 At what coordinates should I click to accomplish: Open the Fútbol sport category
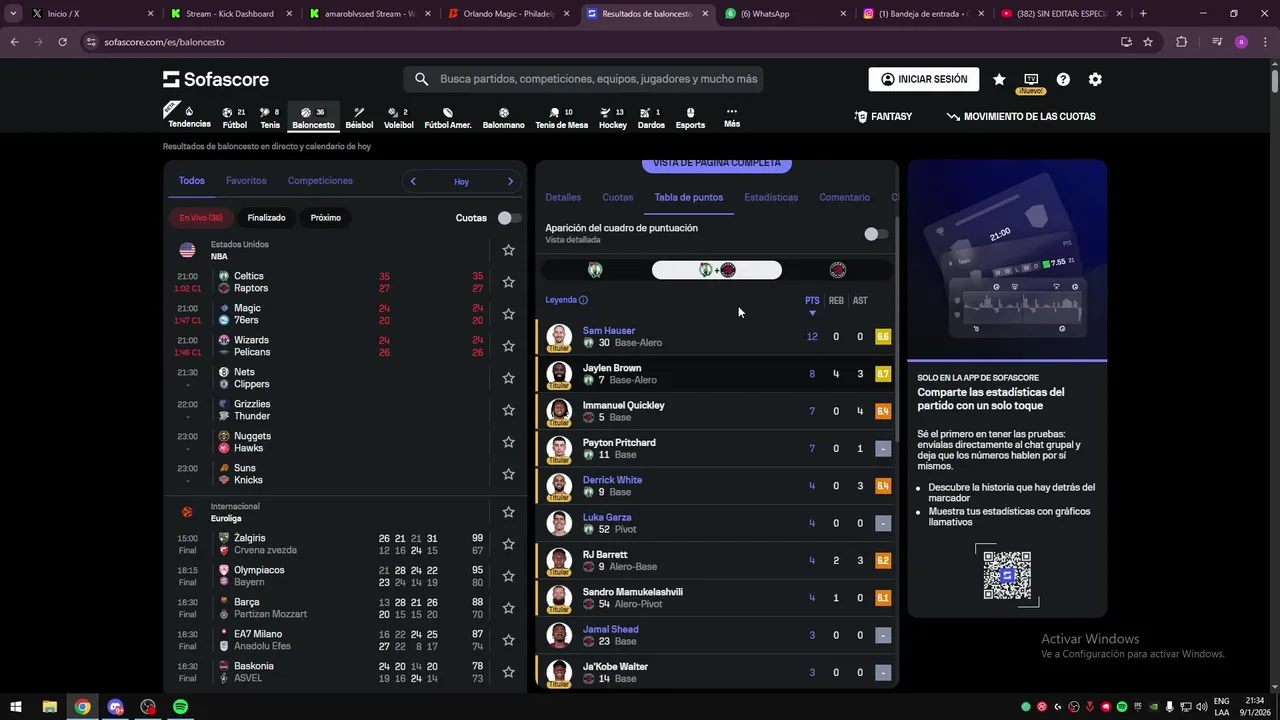tap(234, 118)
